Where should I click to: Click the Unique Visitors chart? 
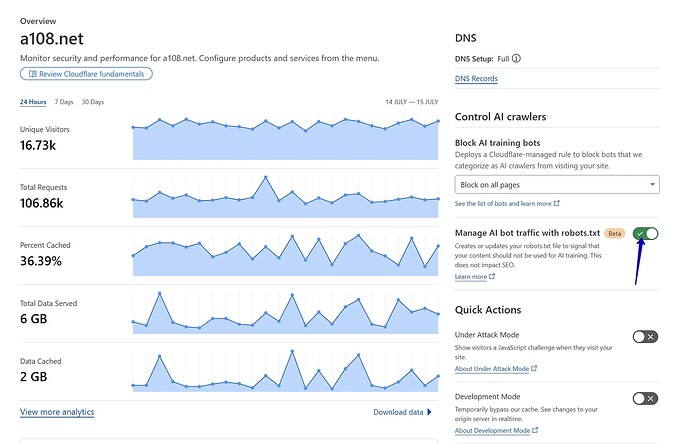point(286,139)
